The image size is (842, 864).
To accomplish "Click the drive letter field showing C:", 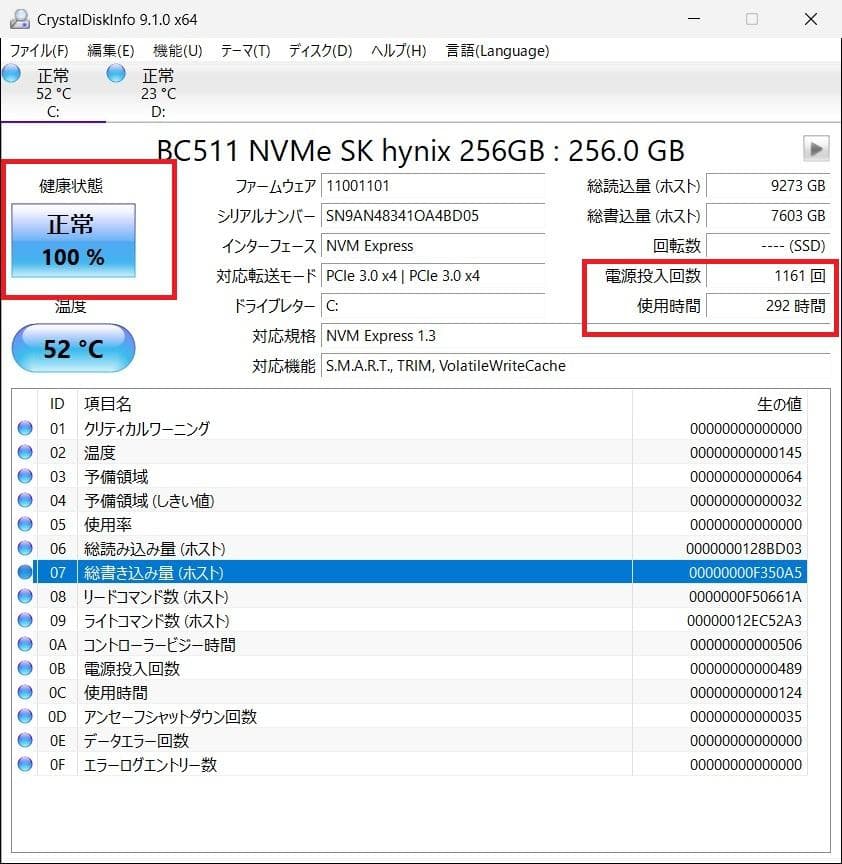I will (x=433, y=306).
